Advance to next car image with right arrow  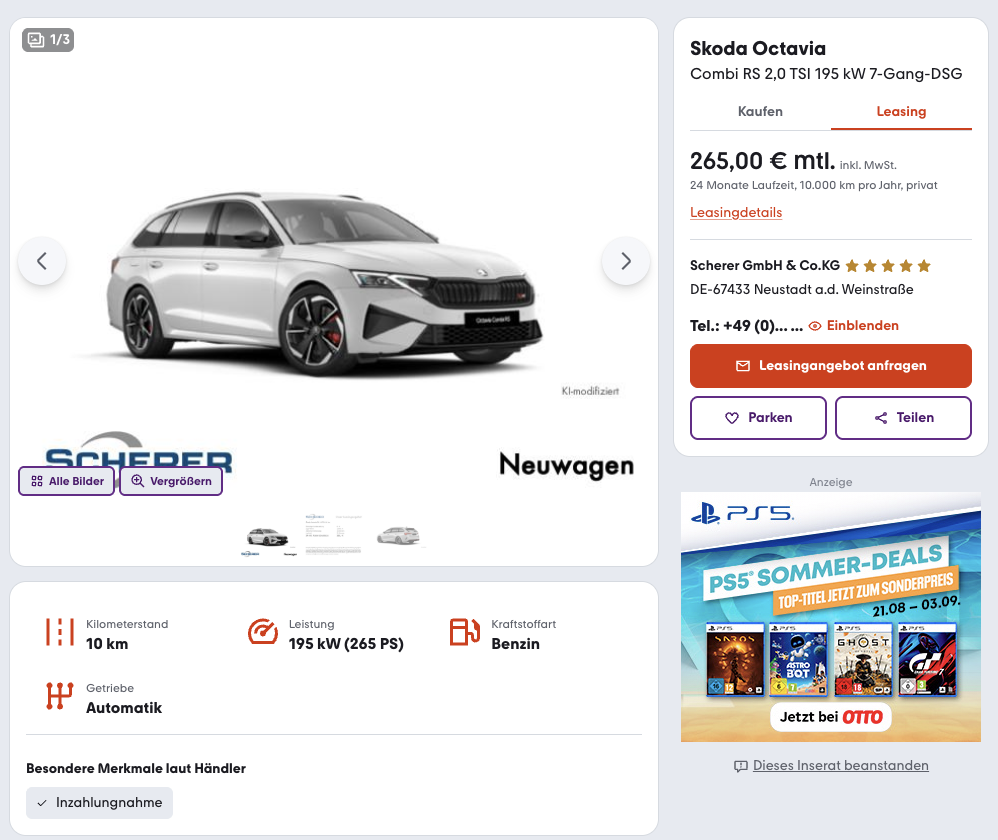[x=626, y=261]
